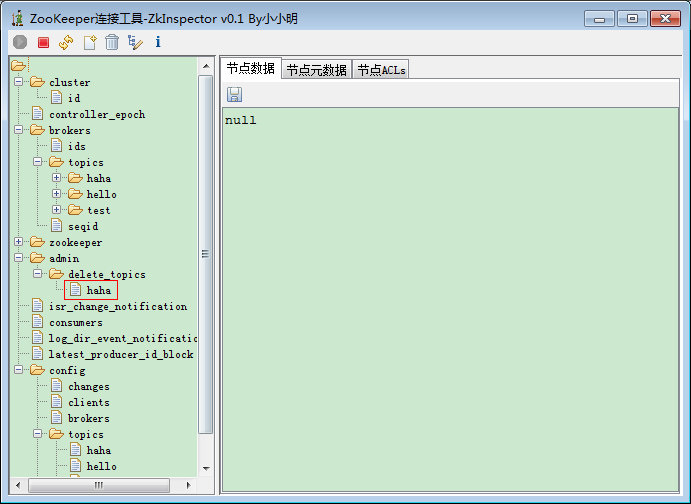Switch to the 节点数据 tab
This screenshot has height=504, width=691.
[251, 69]
